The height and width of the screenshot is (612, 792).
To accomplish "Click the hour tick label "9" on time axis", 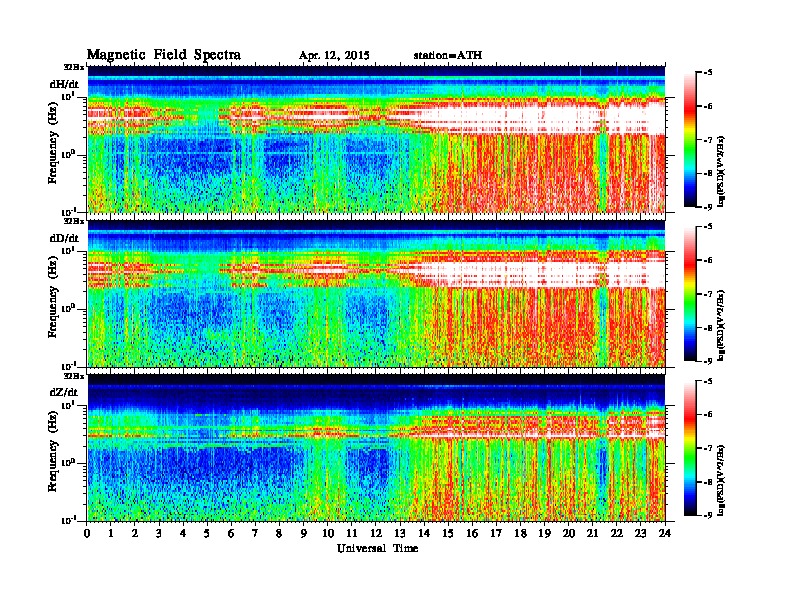I will (x=304, y=533).
